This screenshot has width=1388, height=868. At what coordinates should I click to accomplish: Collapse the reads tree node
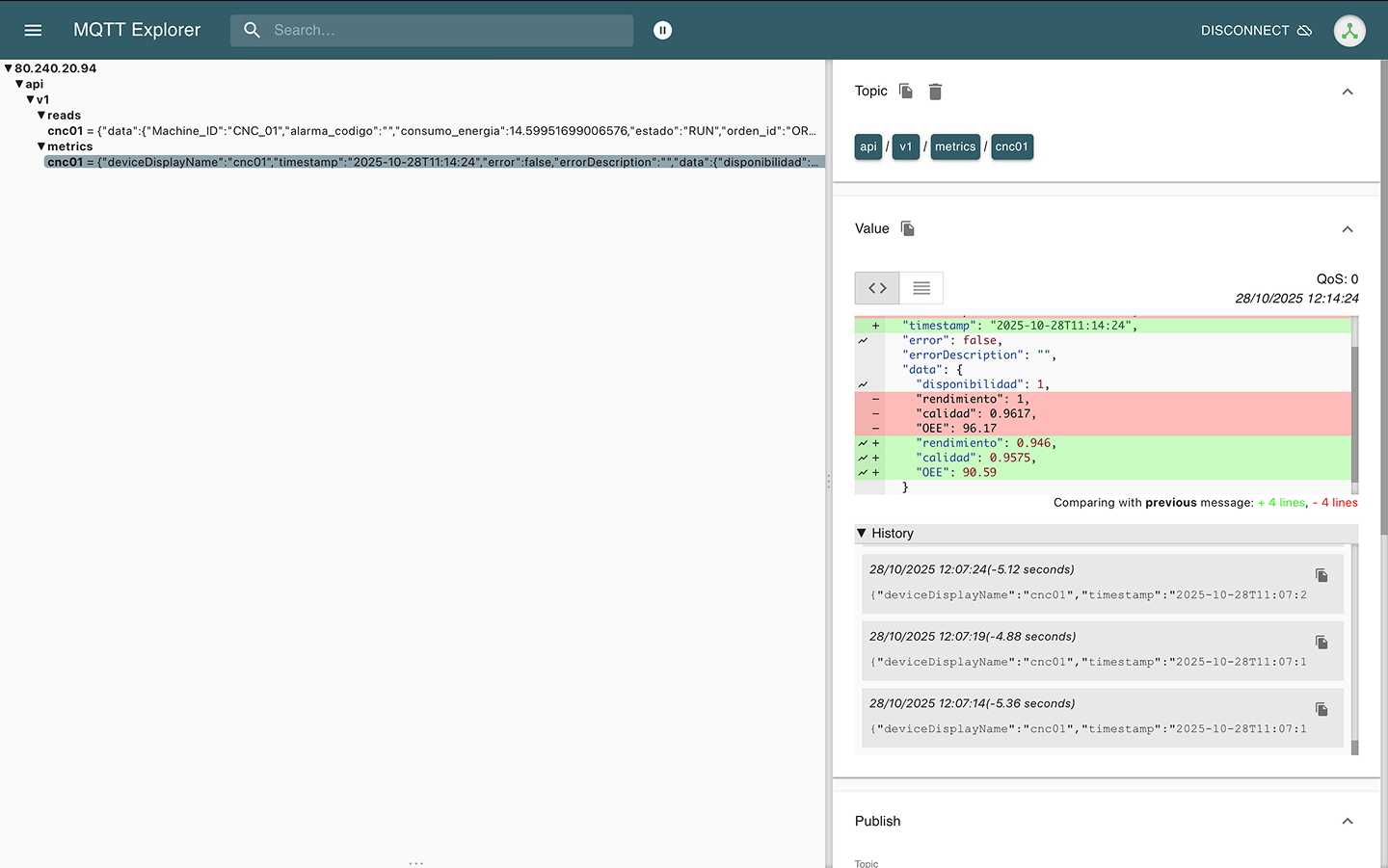[41, 116]
